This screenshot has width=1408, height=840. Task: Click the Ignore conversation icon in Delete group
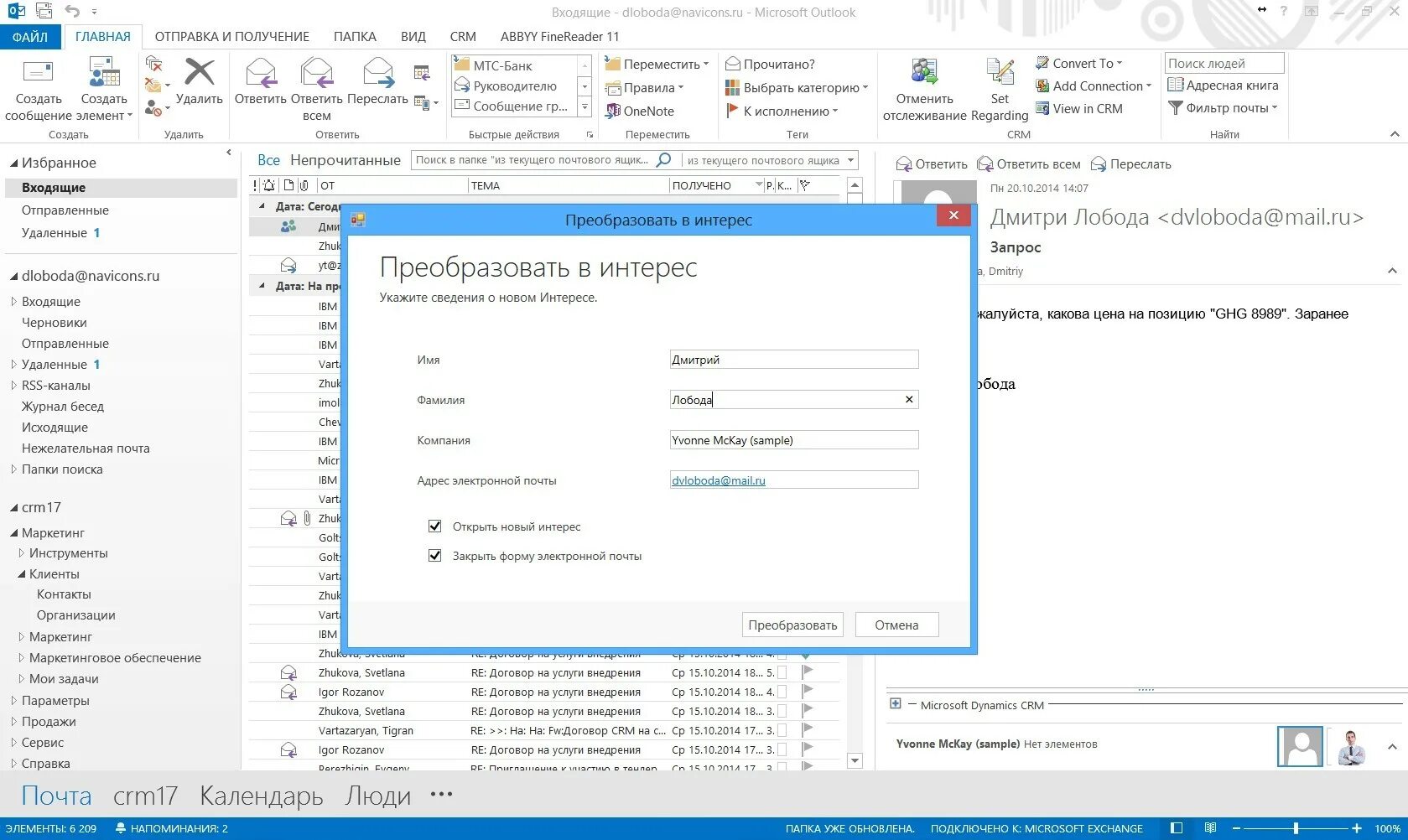pos(153,64)
